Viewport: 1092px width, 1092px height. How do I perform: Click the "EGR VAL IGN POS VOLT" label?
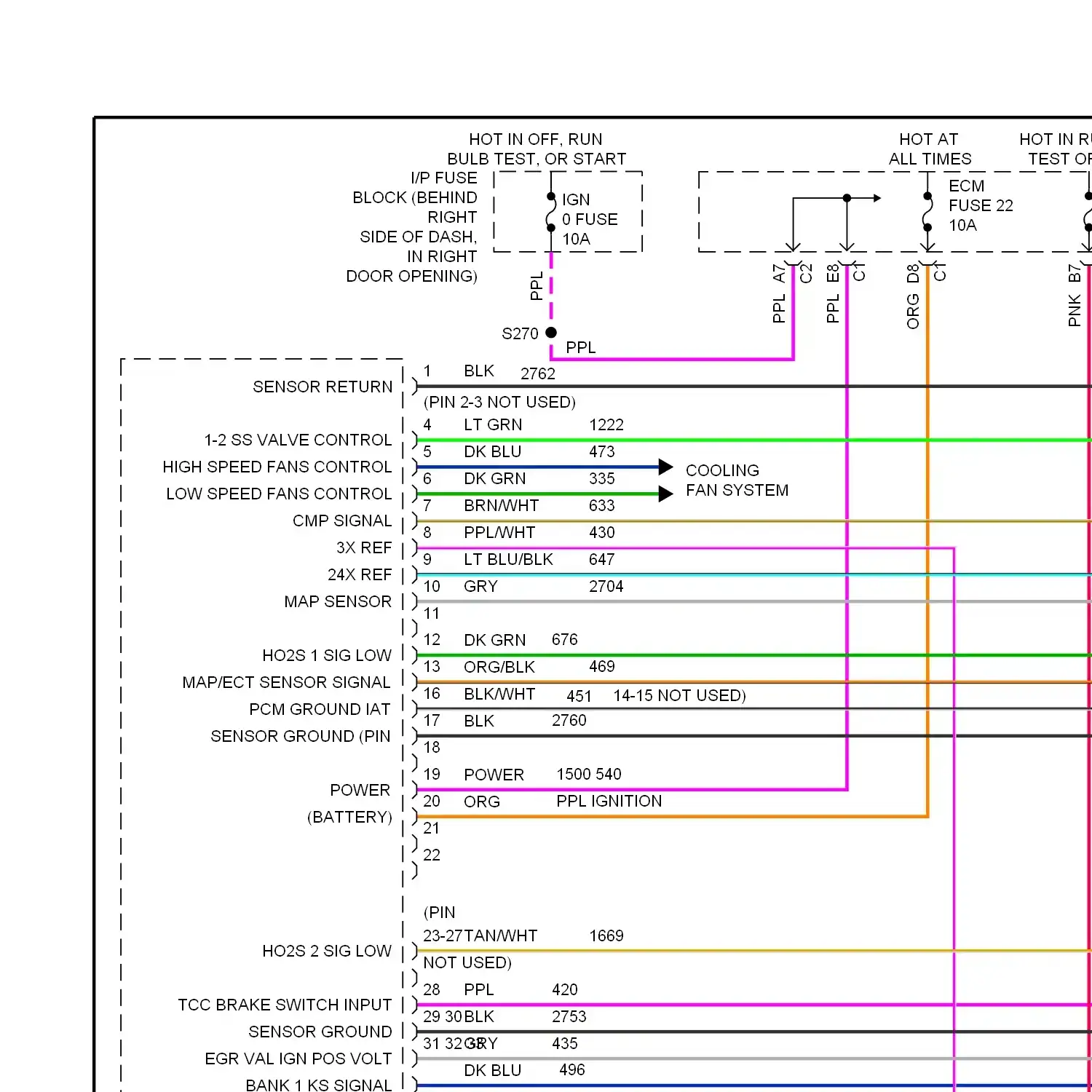coord(298,1059)
